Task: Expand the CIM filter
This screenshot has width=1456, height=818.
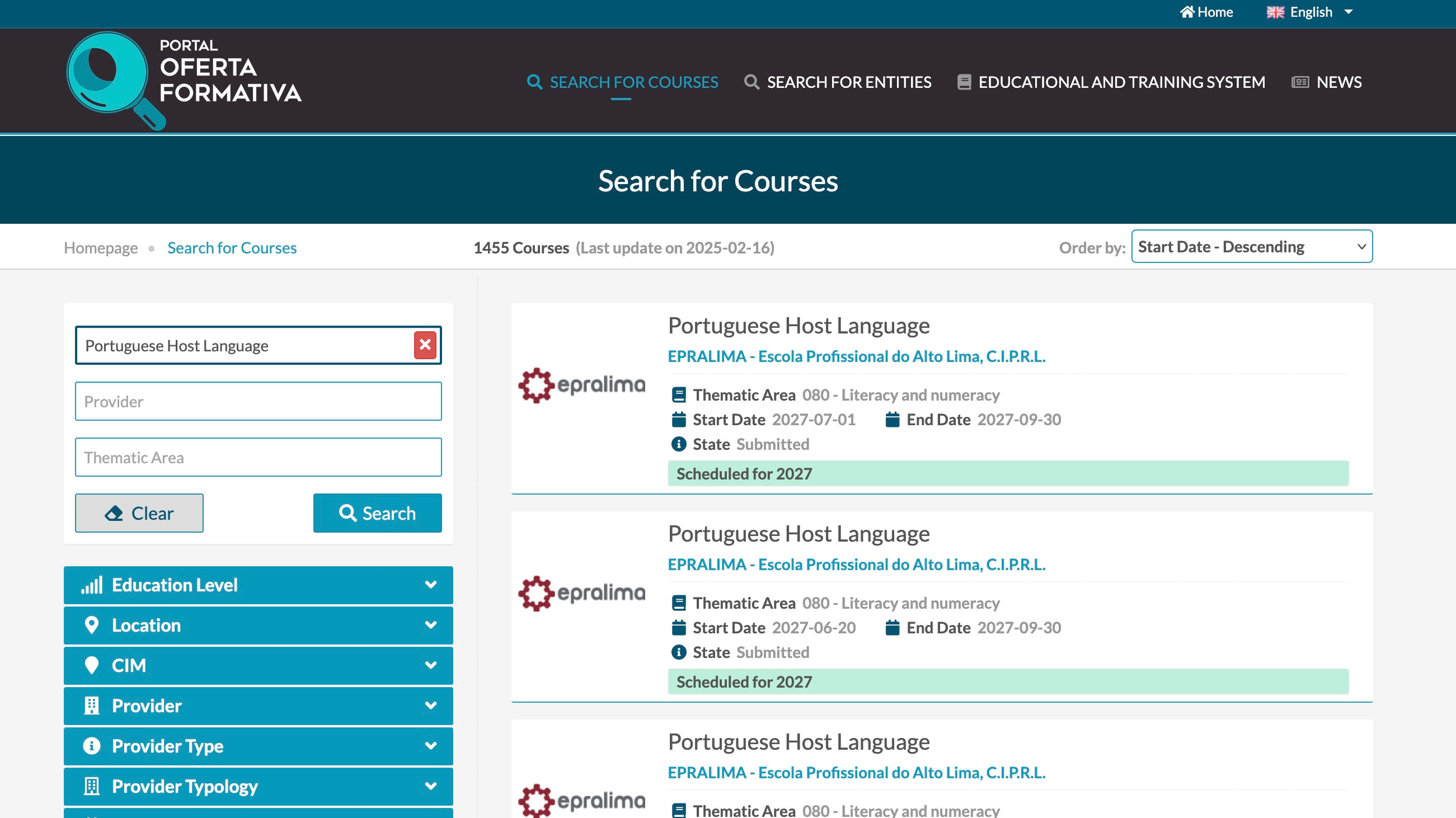Action: pyautogui.click(x=259, y=665)
